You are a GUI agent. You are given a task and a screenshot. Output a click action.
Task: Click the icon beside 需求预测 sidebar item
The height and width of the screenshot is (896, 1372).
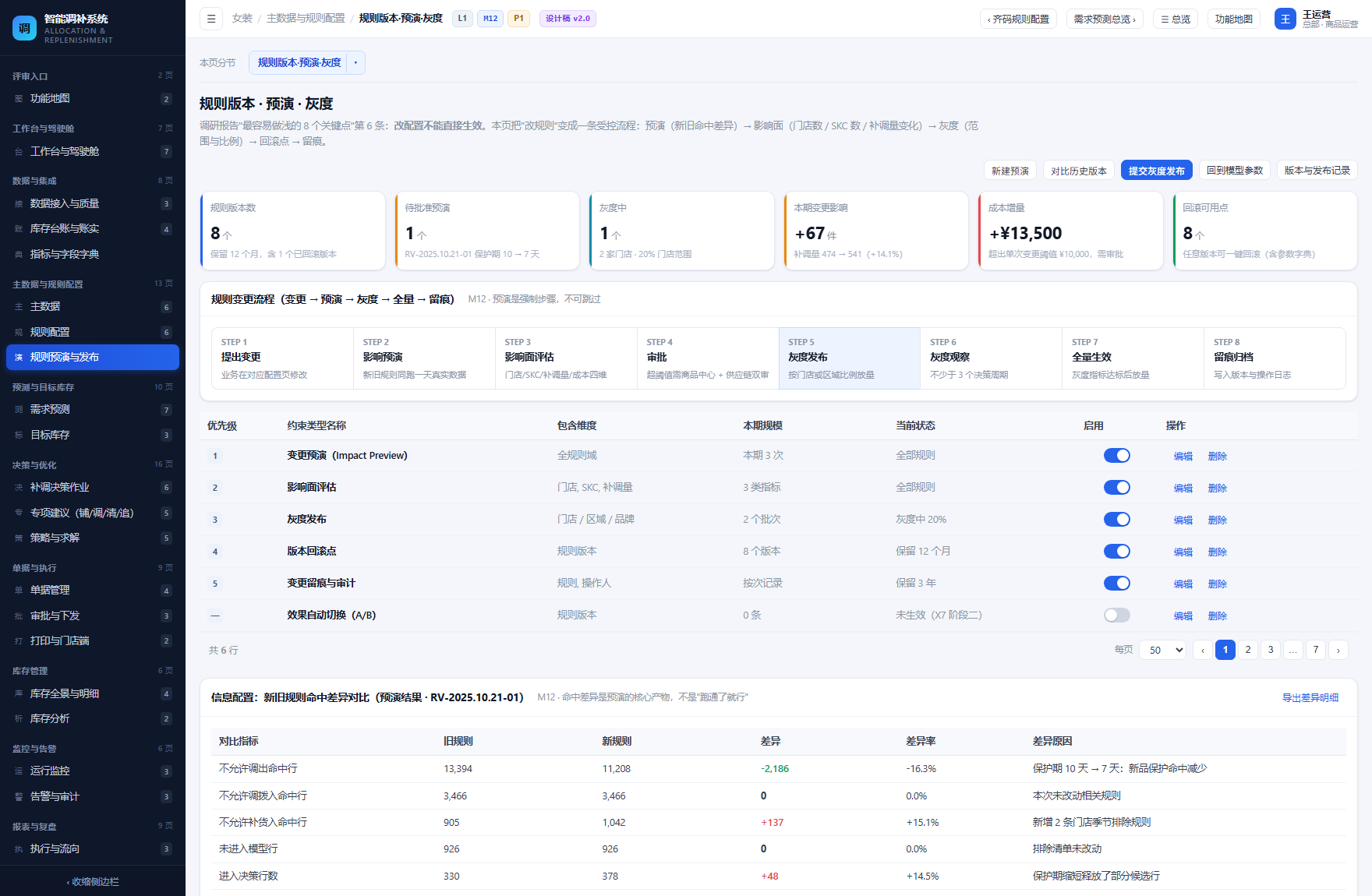19,410
